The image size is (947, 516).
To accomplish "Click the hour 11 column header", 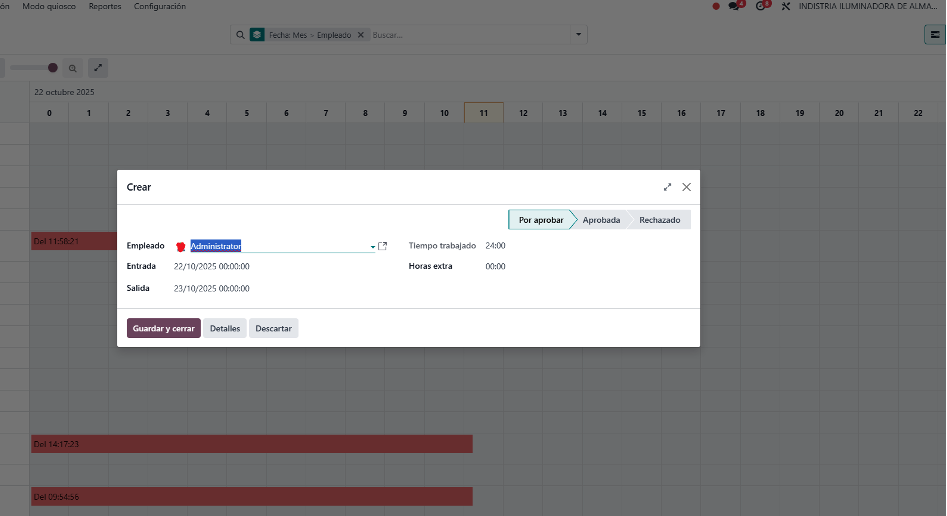I will tap(484, 113).
